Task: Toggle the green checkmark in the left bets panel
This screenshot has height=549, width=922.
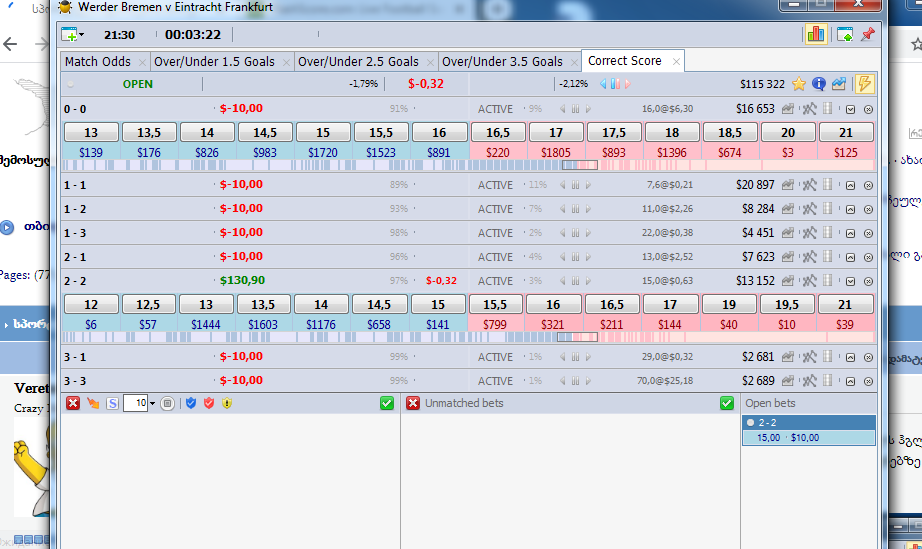Action: coord(386,403)
